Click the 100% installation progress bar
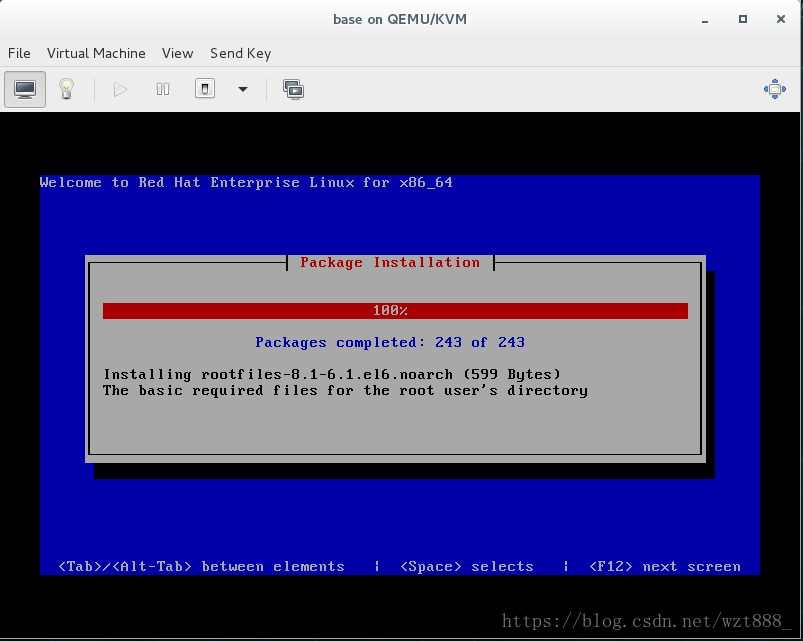 (x=395, y=311)
